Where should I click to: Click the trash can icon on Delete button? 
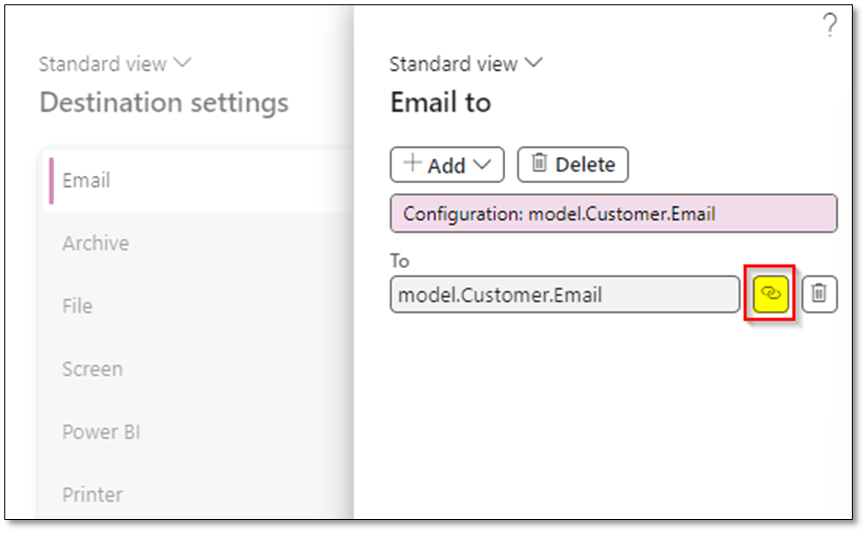pyautogui.click(x=539, y=164)
